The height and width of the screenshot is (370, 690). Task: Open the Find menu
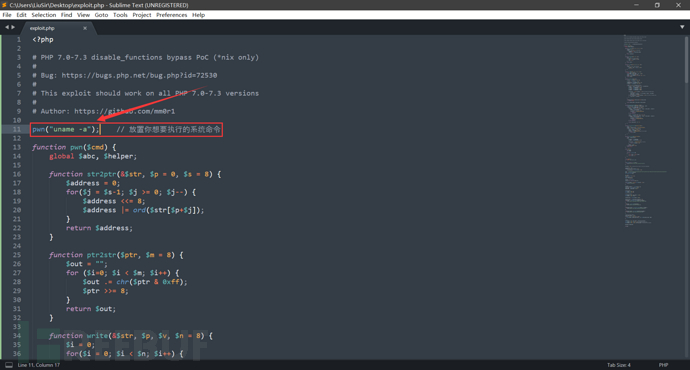(x=66, y=15)
